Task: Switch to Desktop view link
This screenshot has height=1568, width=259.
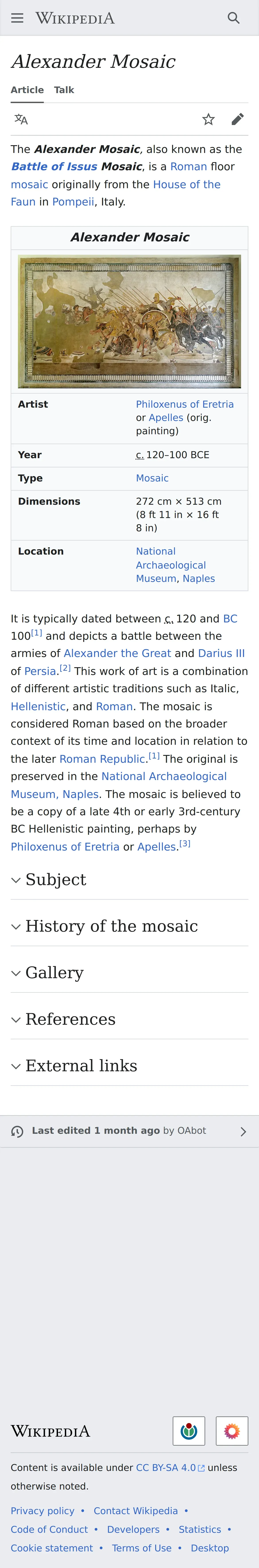Action: coord(210,1547)
